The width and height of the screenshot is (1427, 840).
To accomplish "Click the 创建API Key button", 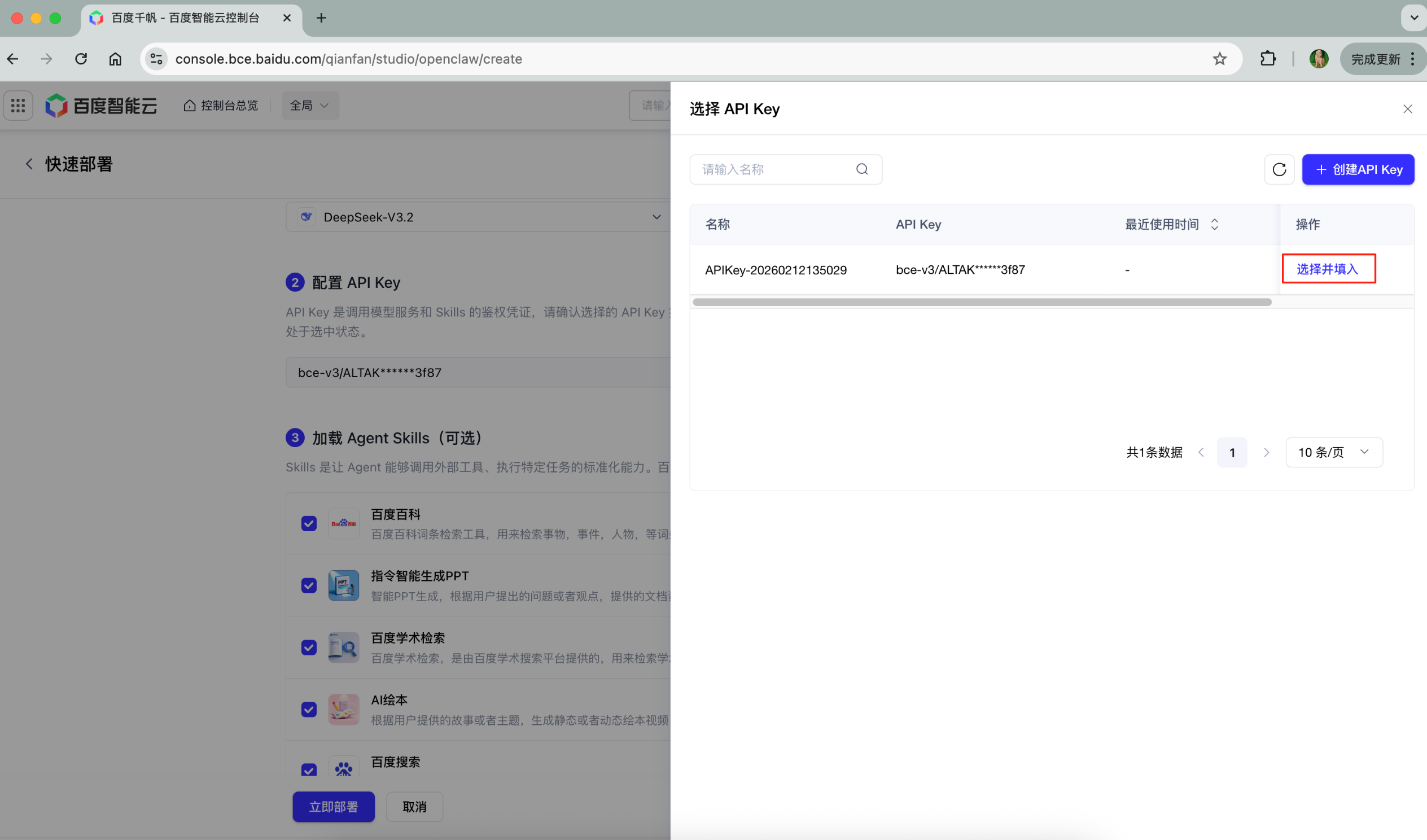I will (1358, 169).
